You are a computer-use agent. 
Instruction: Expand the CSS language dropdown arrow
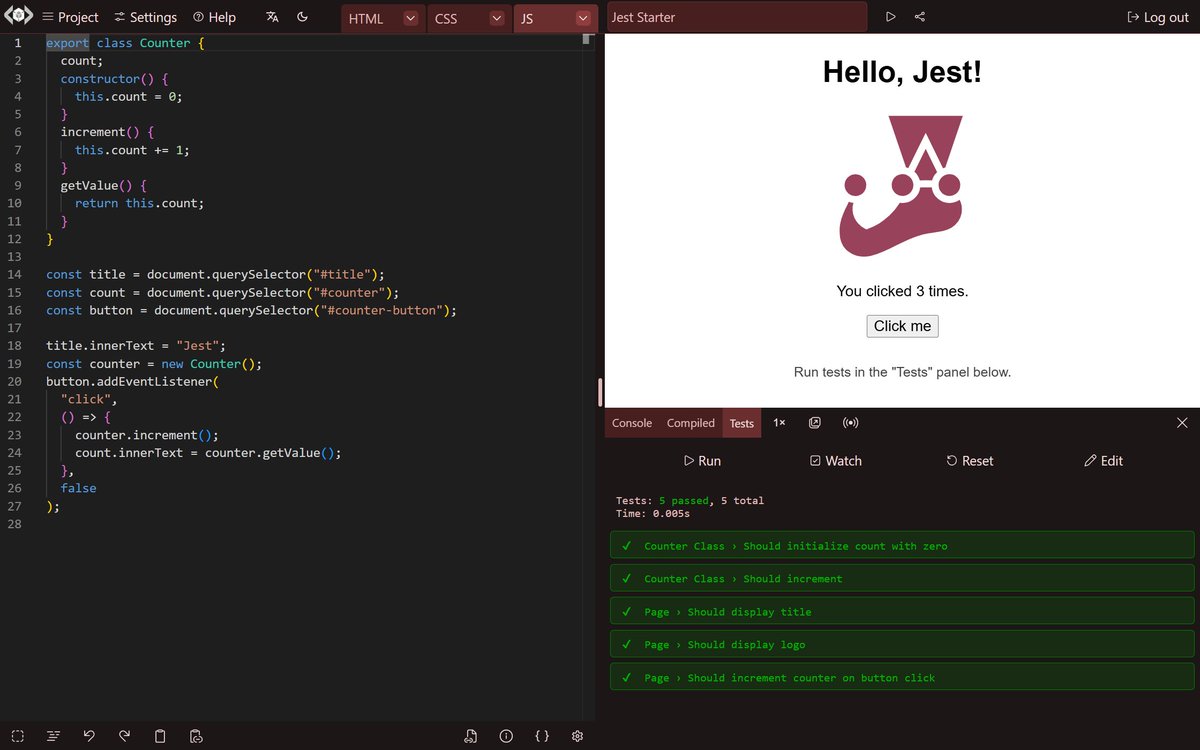[497, 18]
